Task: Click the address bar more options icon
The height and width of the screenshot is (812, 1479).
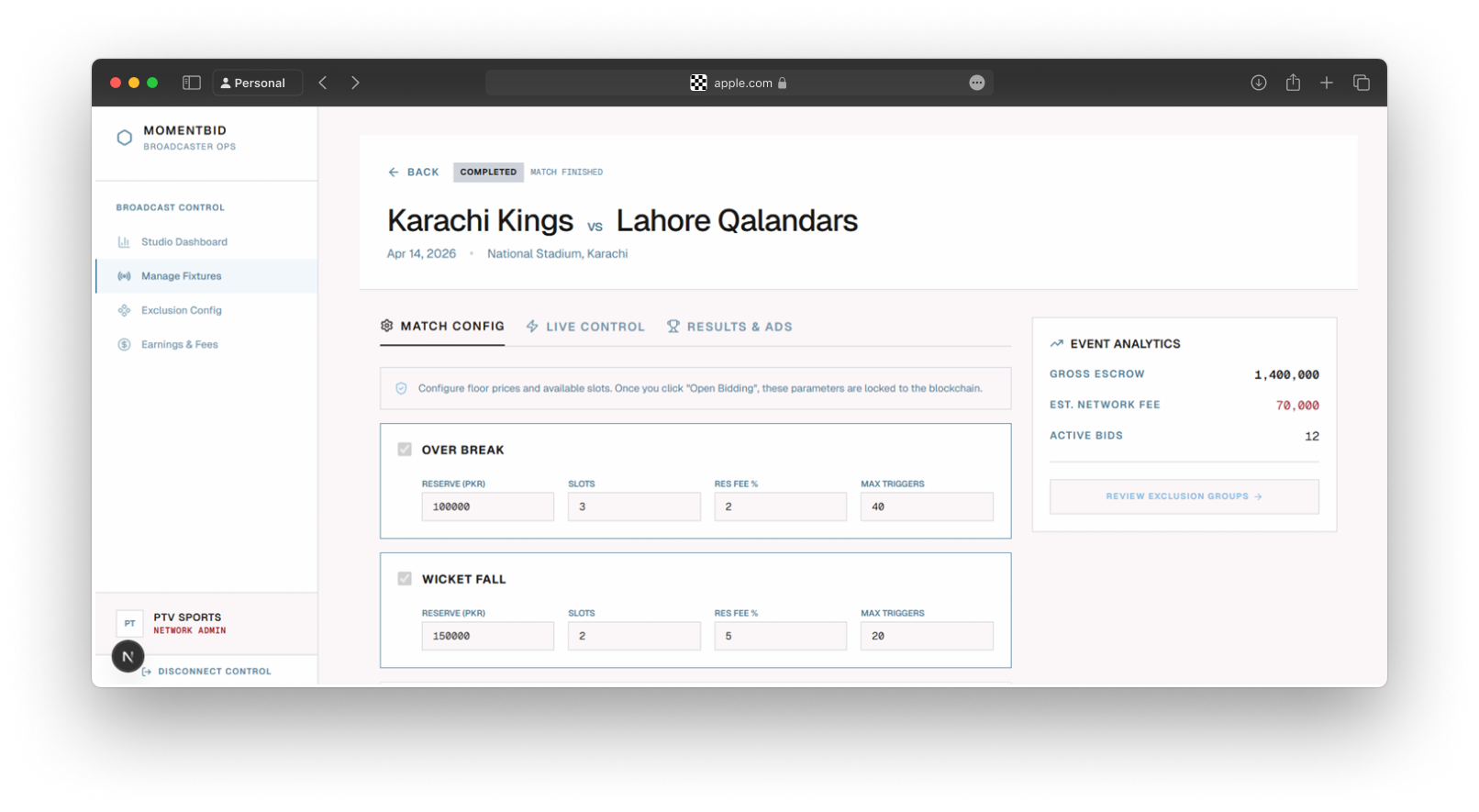Action: tap(977, 83)
